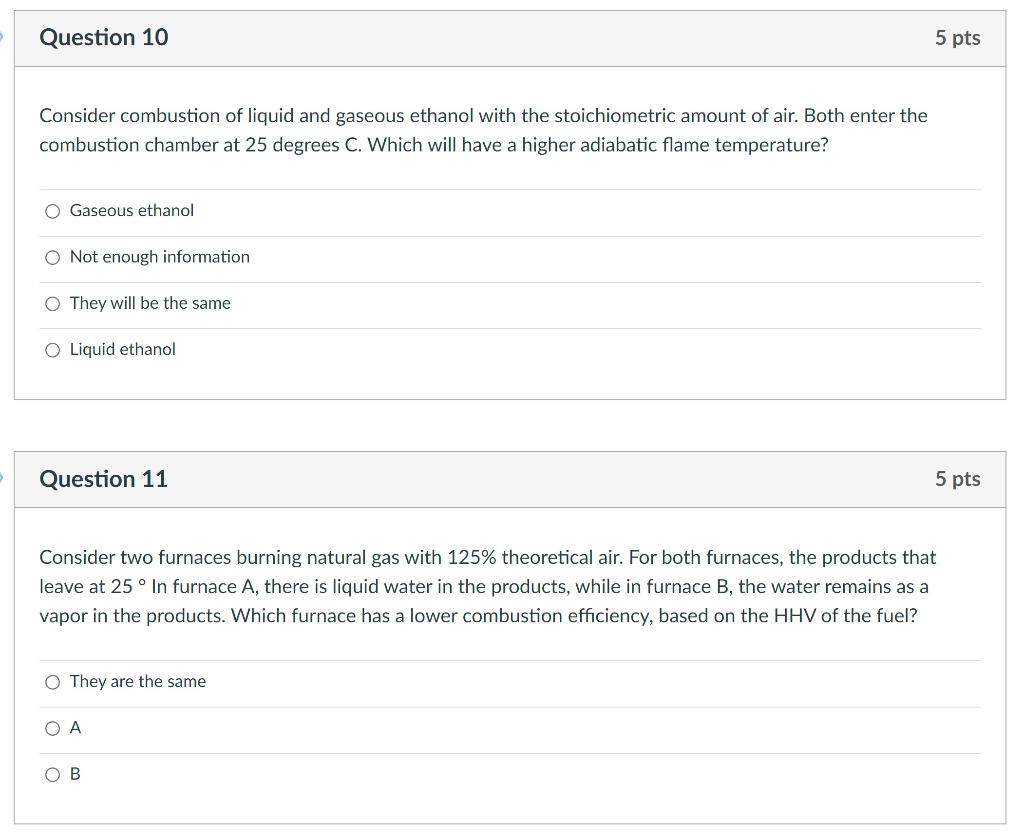Click the ethanol combustion question text
Image resolution: width=1024 pixels, height=840 pixels.
(x=483, y=130)
